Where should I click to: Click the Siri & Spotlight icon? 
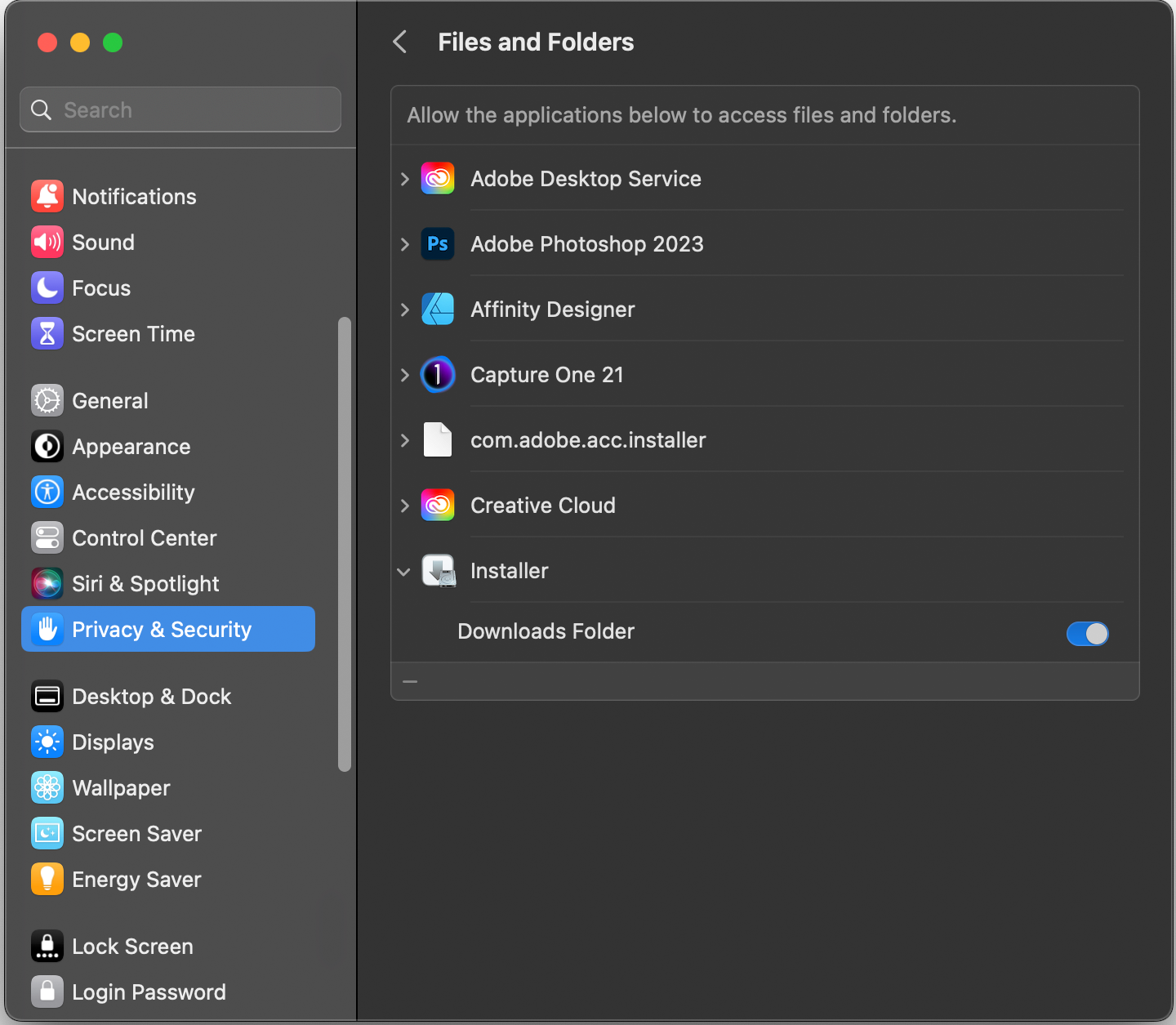(x=47, y=583)
